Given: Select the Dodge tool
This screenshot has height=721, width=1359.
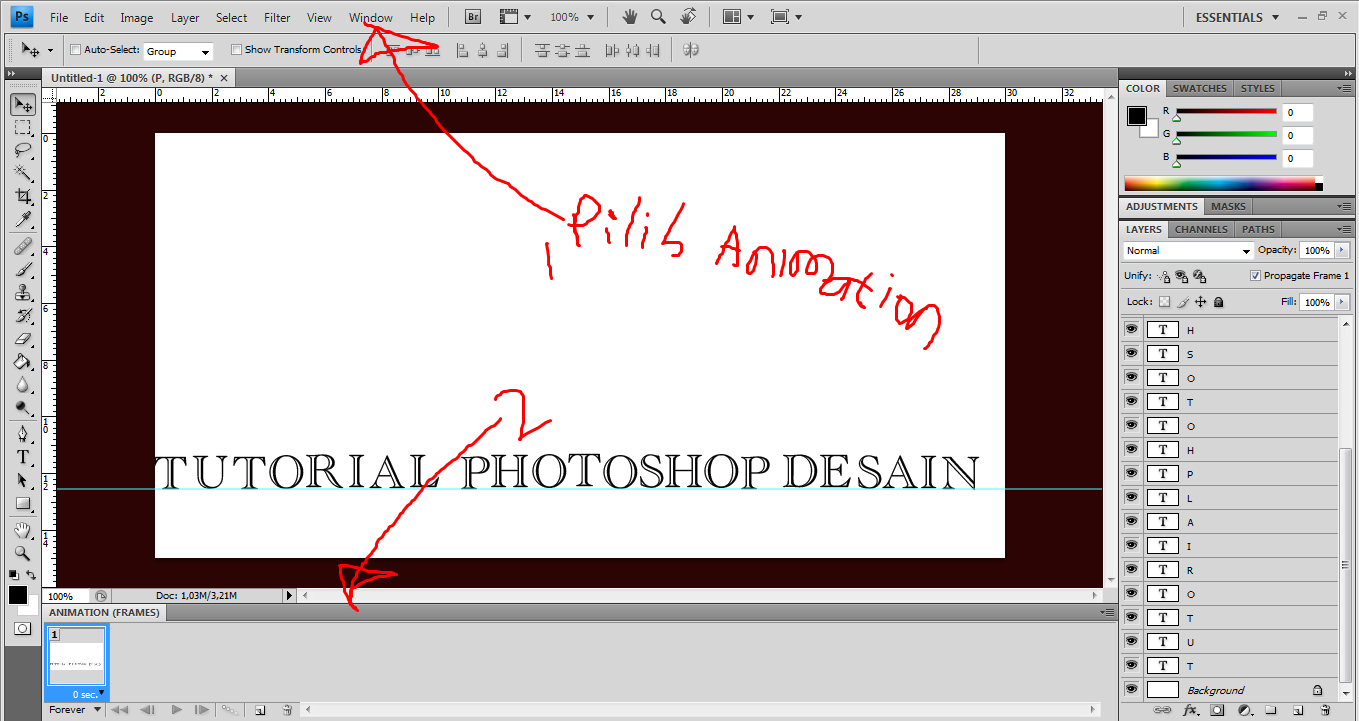Looking at the screenshot, I should pos(23,407).
